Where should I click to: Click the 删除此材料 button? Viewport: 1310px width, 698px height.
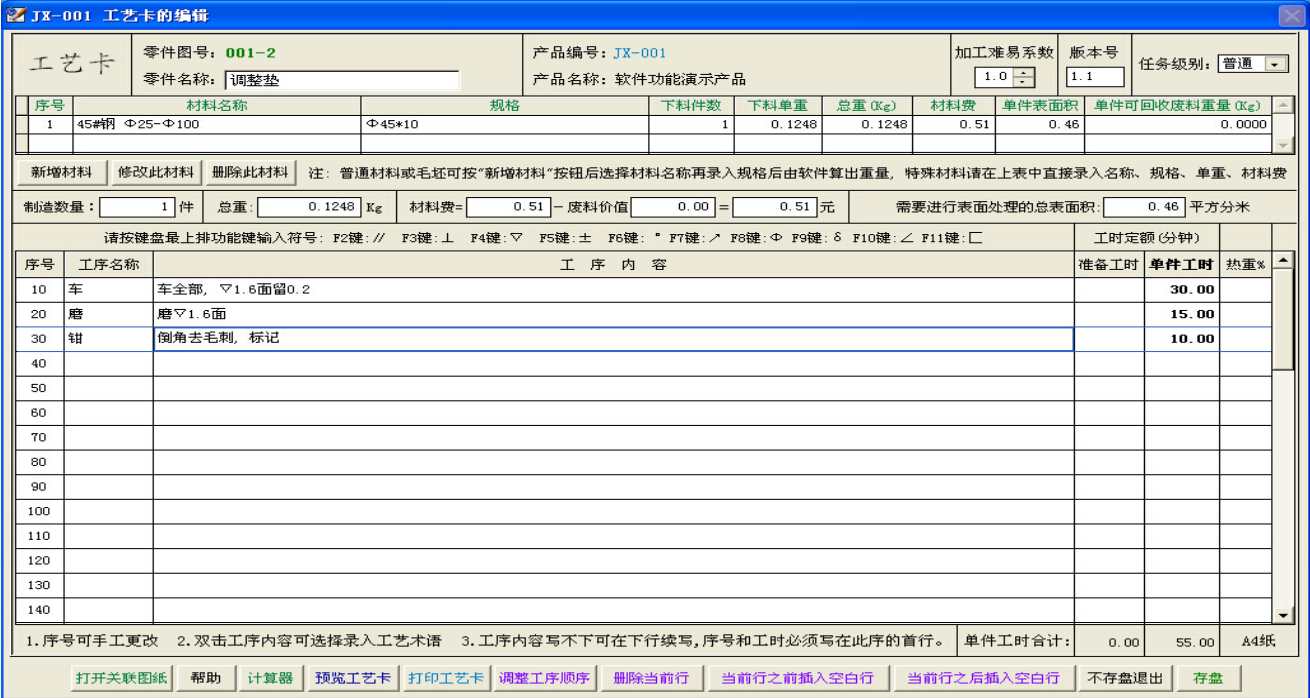coord(249,173)
